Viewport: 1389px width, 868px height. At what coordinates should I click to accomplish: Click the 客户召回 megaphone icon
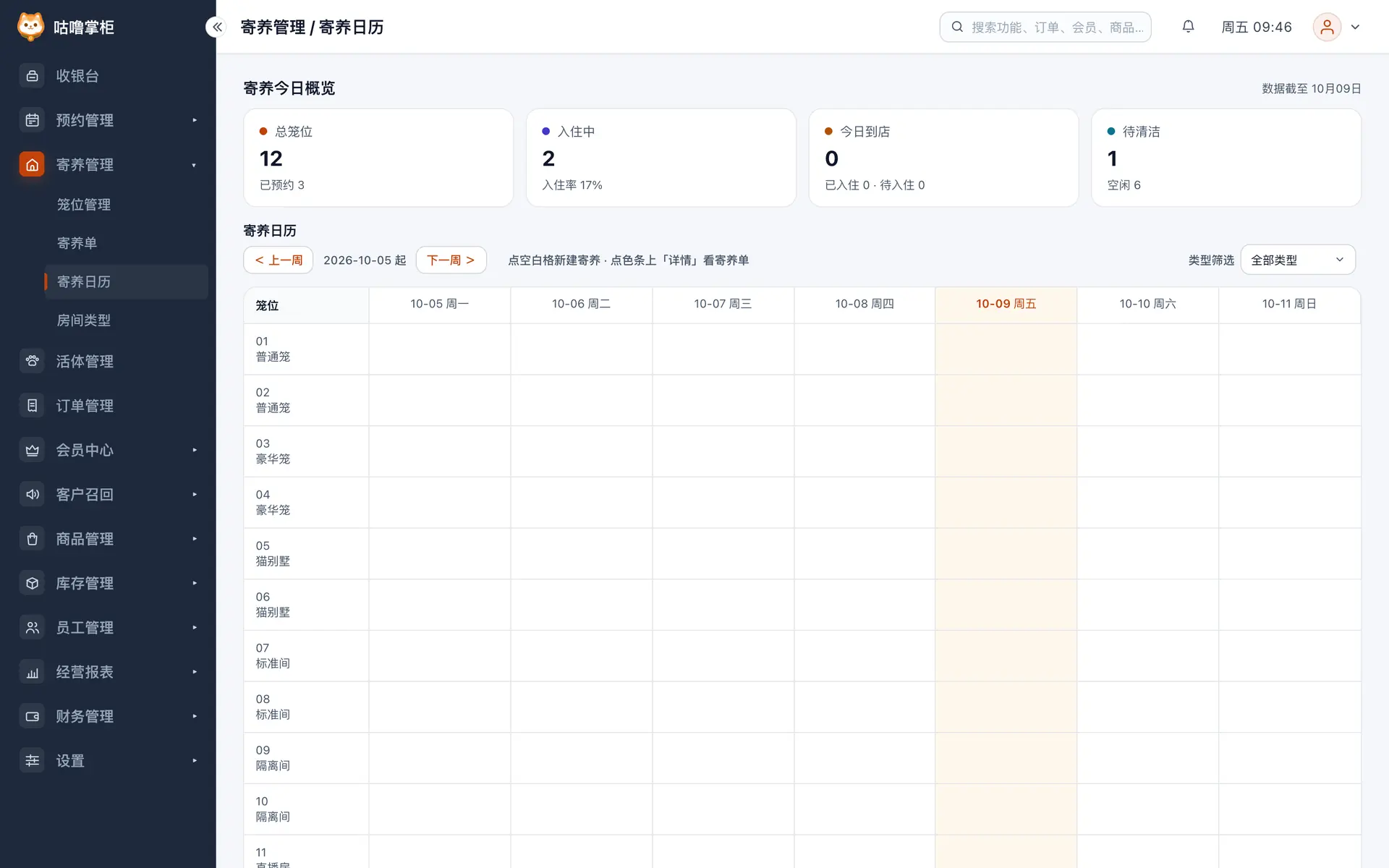pyautogui.click(x=32, y=494)
